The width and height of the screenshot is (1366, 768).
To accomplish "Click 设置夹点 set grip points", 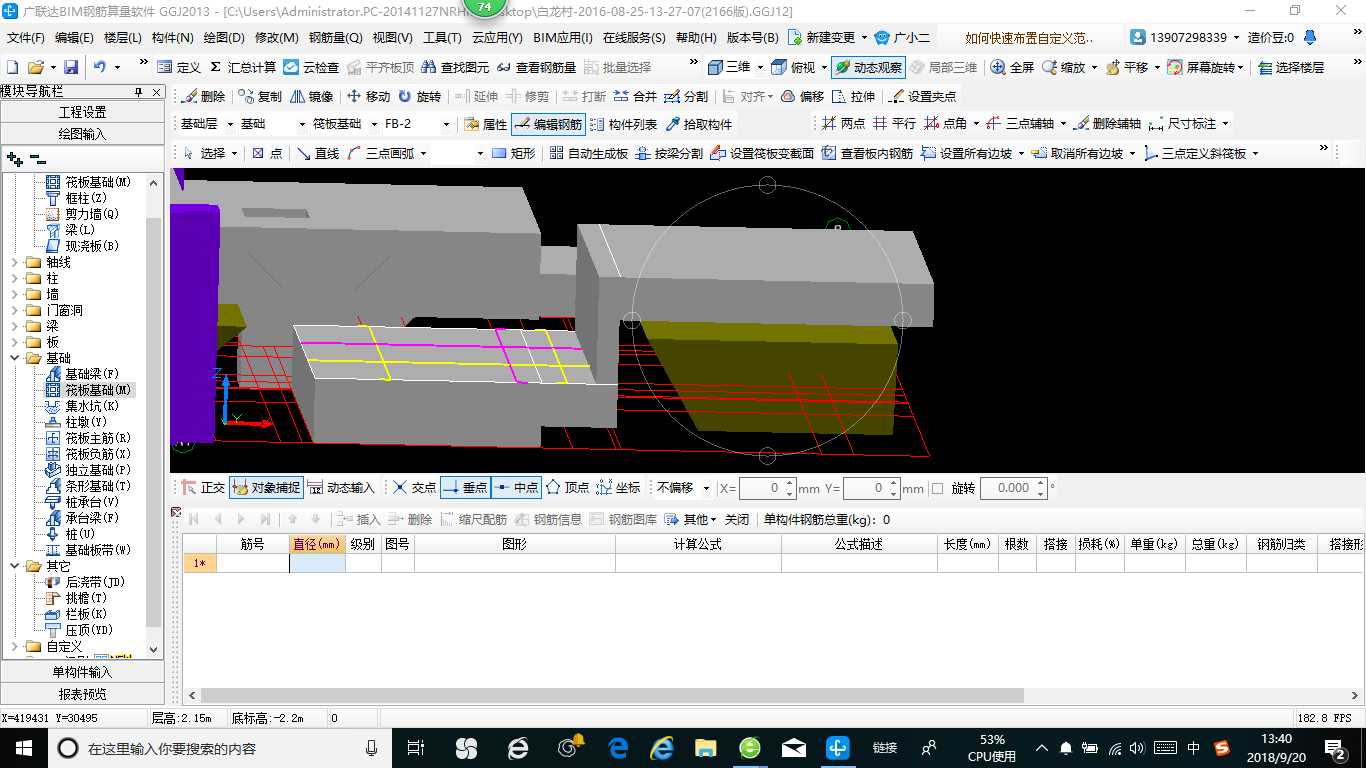I will pos(922,97).
